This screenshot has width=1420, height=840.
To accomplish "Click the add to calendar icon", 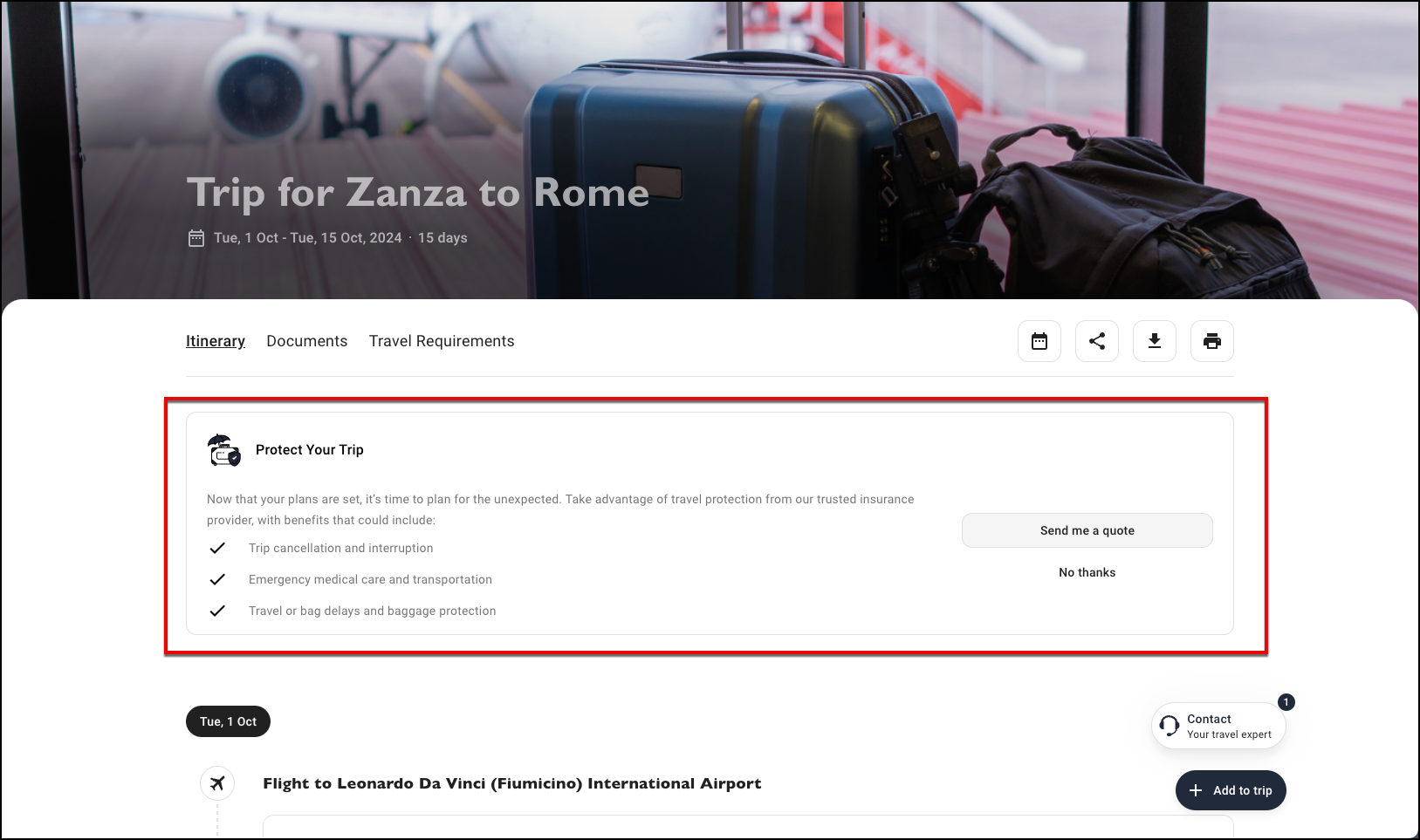I will [x=1039, y=341].
